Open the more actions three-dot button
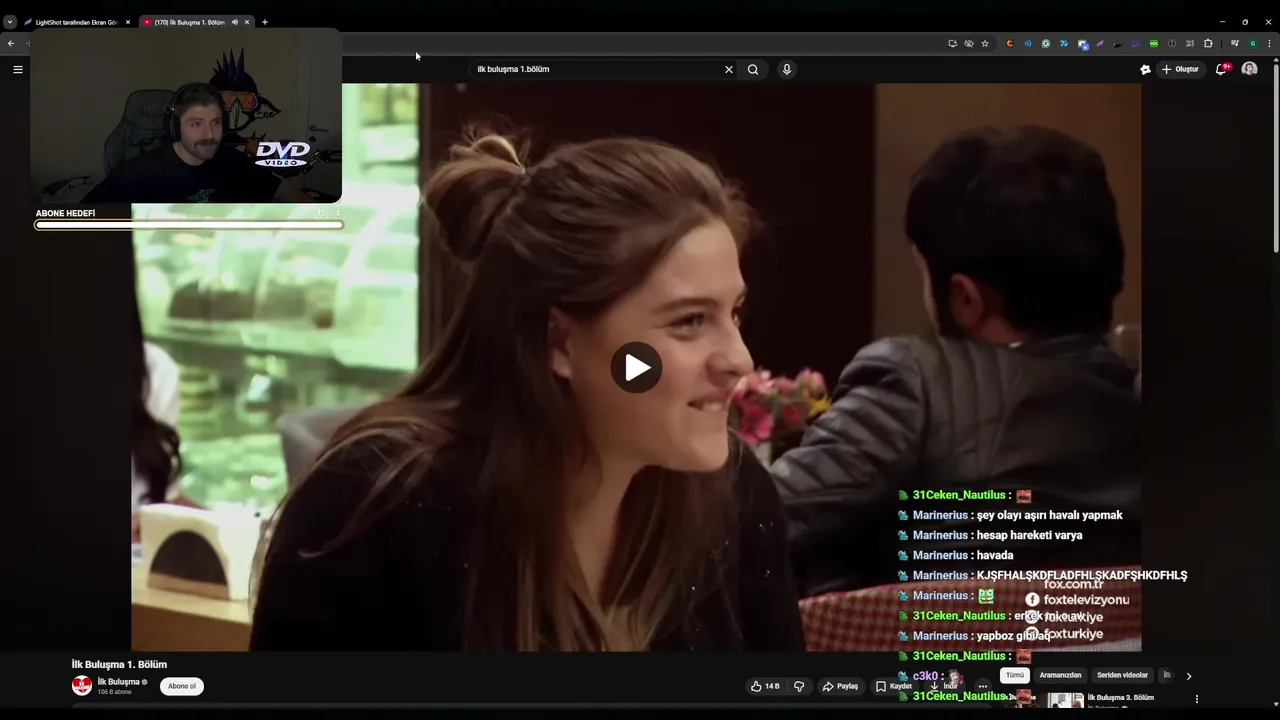The image size is (1280, 720). coord(982,686)
